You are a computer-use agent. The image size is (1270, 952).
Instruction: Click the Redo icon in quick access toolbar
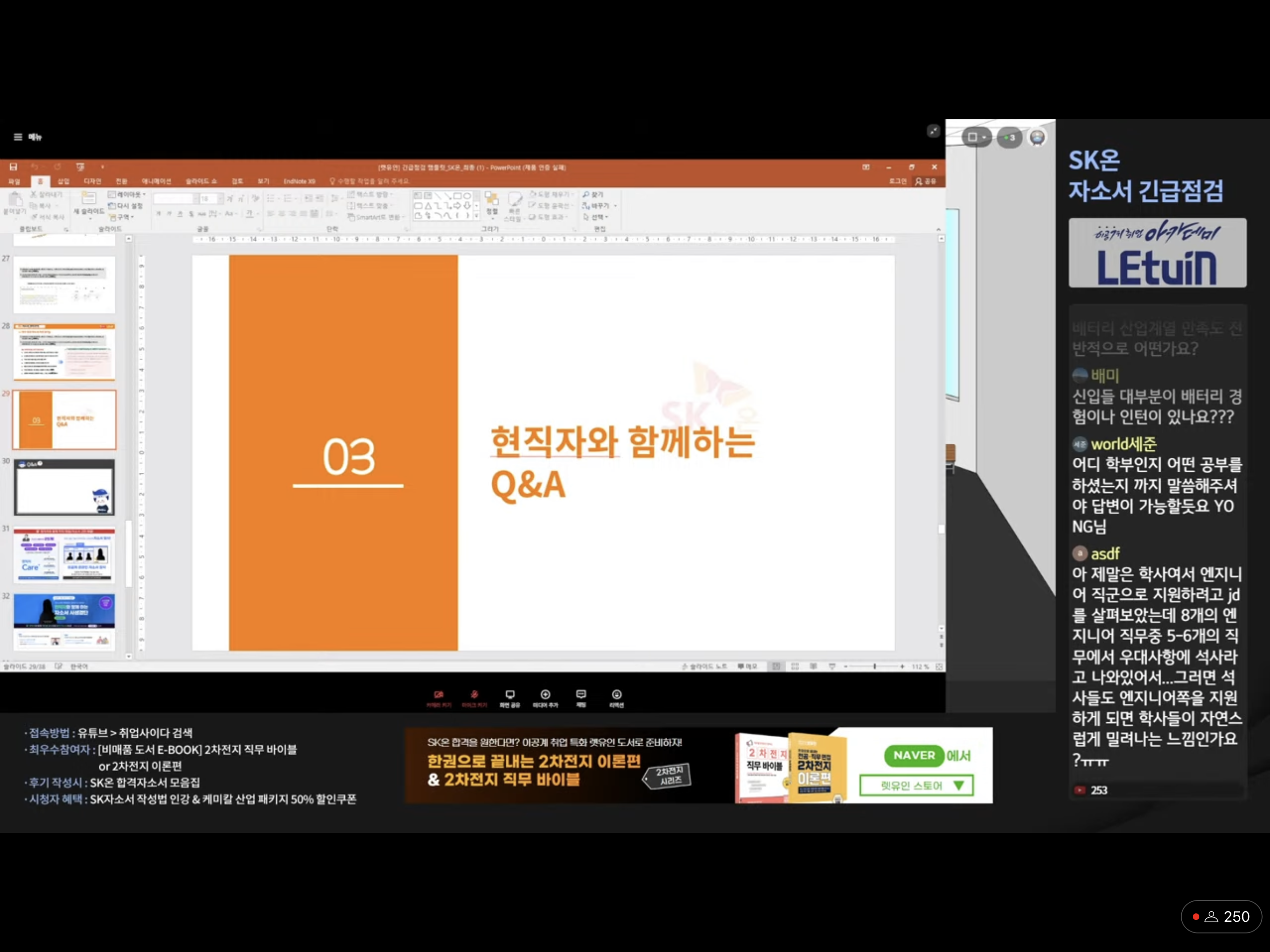click(x=58, y=166)
